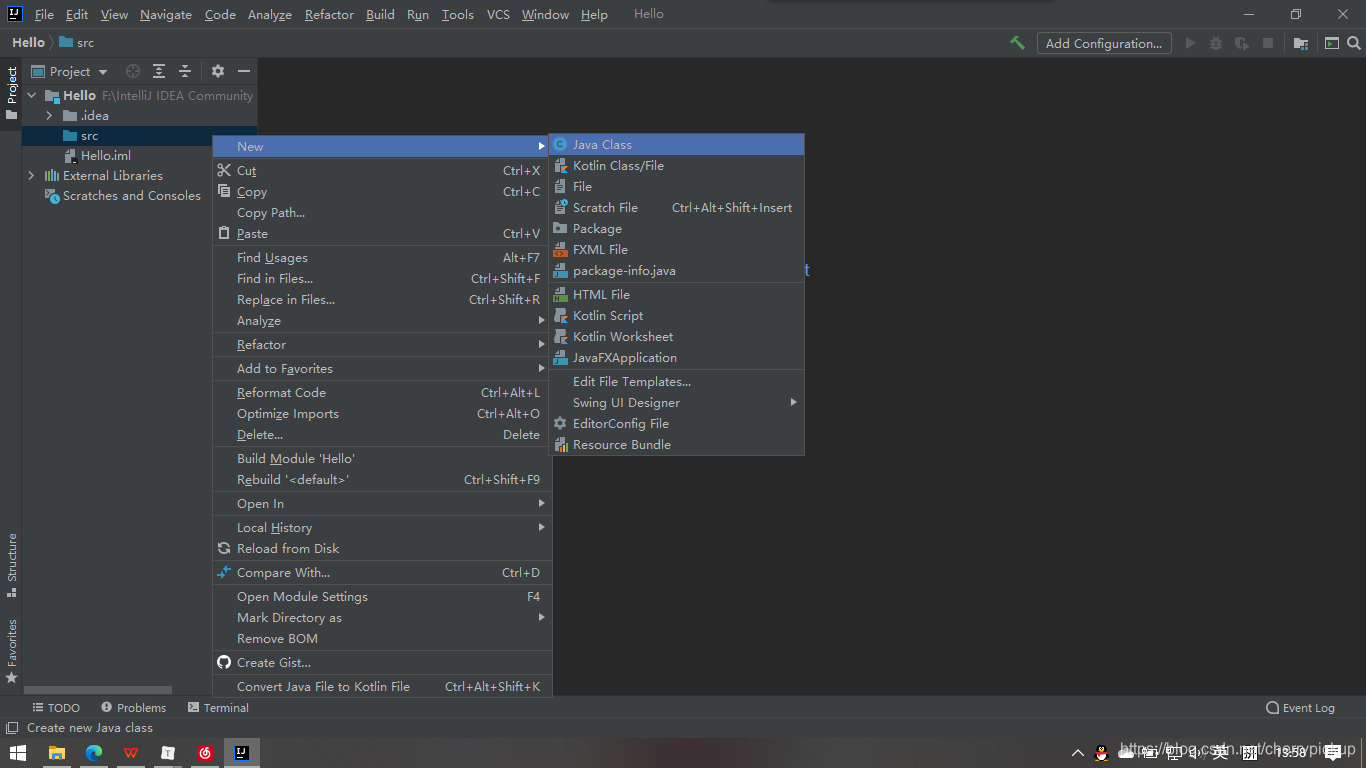1366x768 pixels.
Task: Expand External Libraries node
Action: [x=32, y=175]
